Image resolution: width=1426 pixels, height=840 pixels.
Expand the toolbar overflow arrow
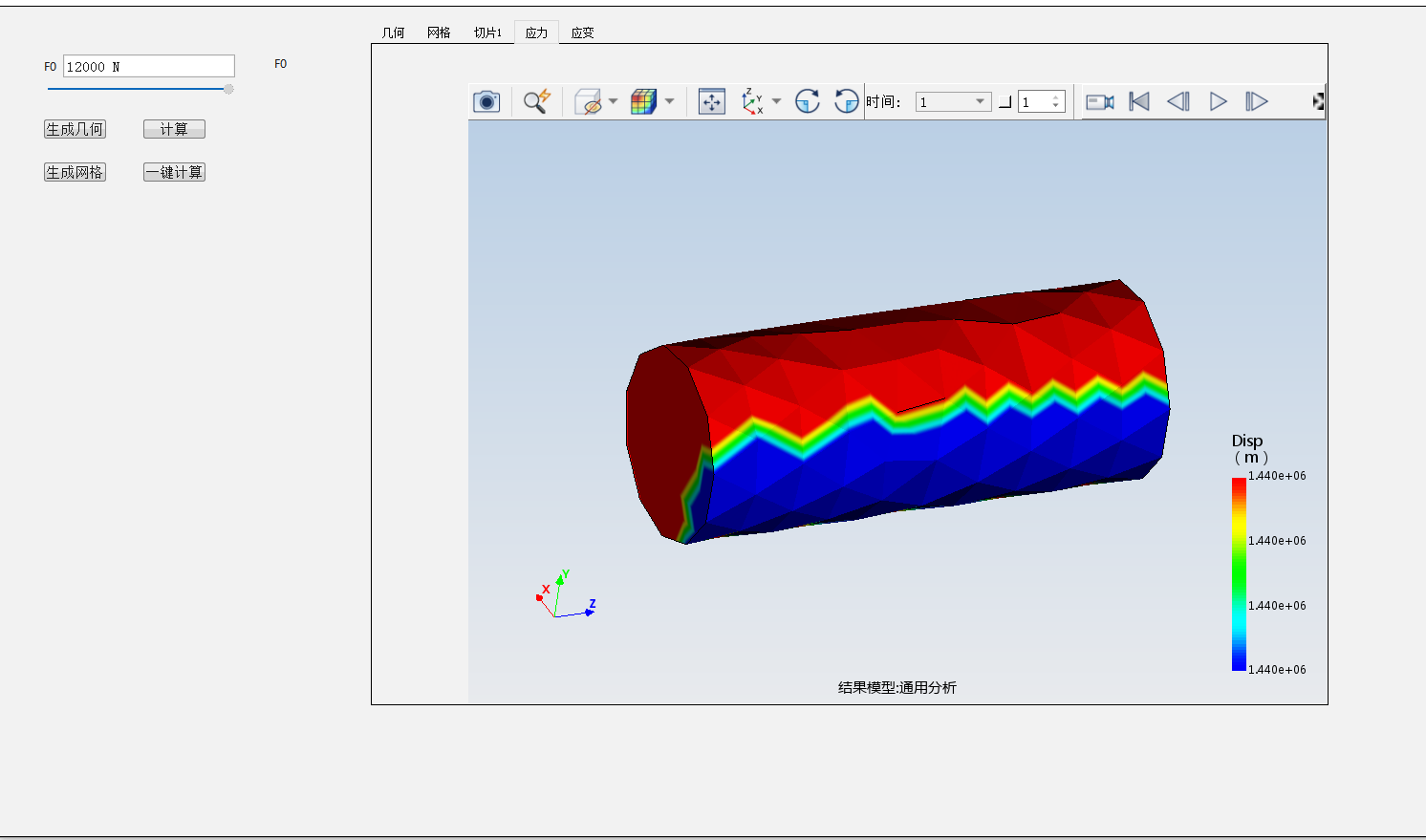(x=1319, y=101)
